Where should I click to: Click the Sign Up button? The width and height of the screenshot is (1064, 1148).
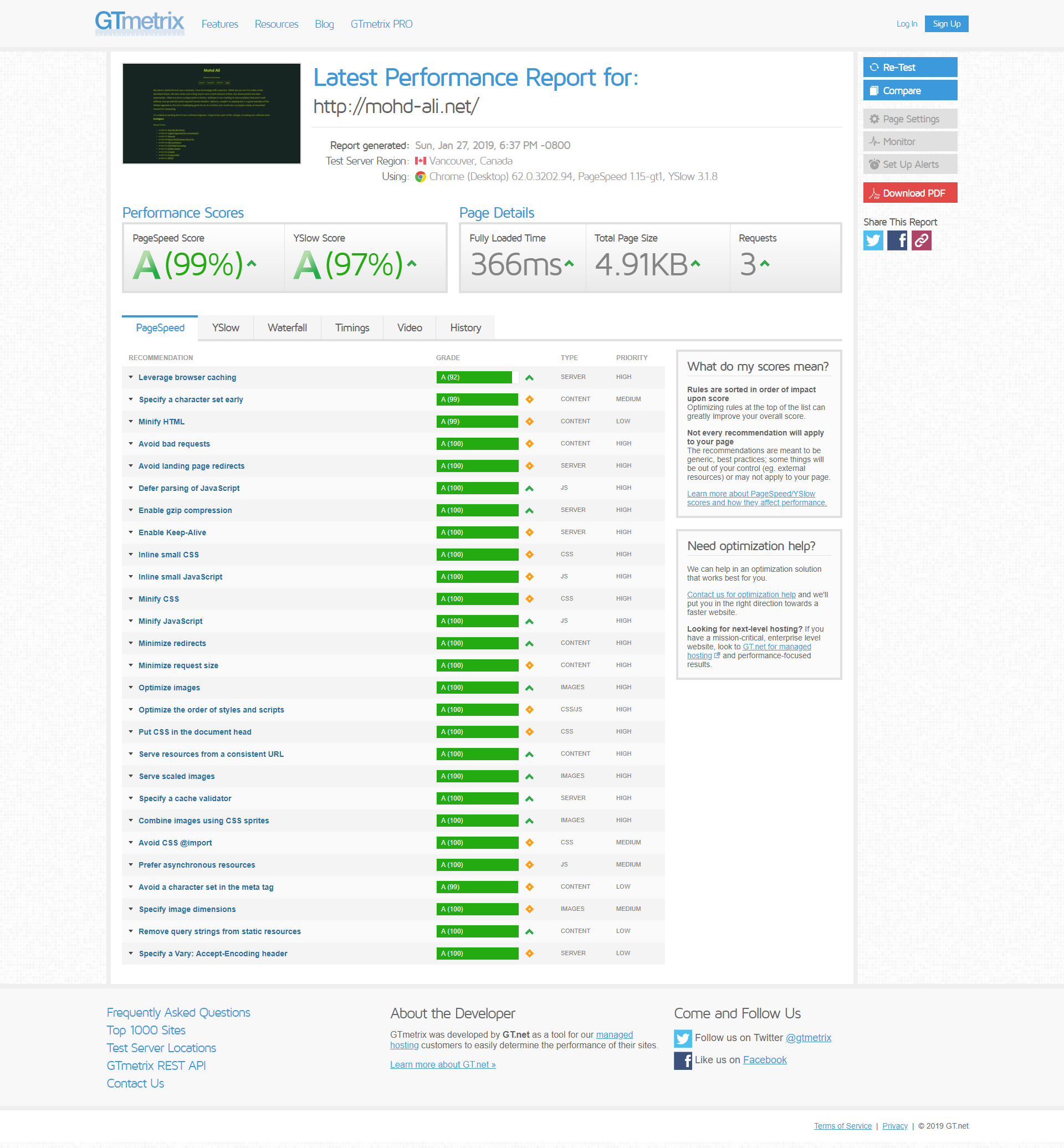click(947, 24)
